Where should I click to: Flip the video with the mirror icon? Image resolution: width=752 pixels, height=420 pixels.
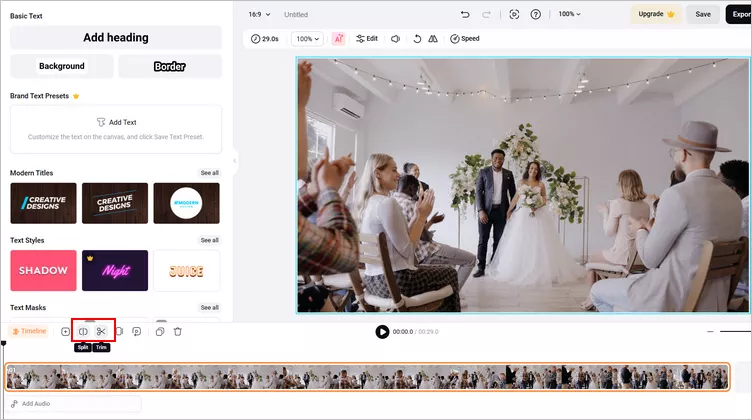coord(433,39)
